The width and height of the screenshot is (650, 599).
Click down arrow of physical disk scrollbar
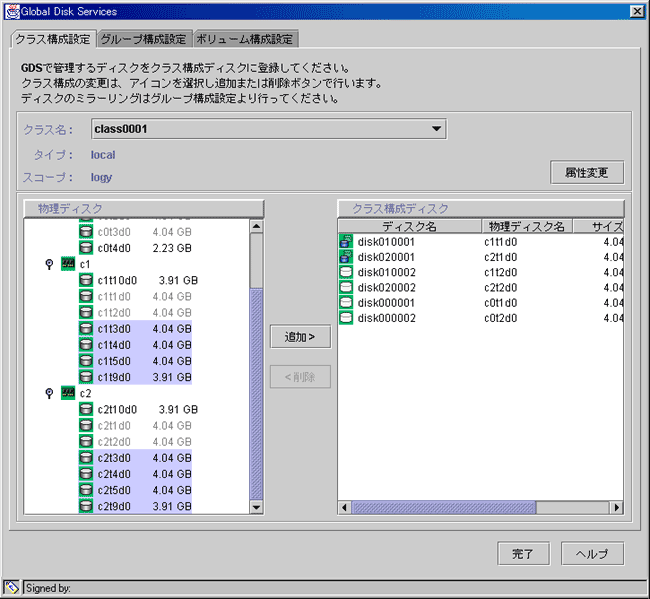256,507
